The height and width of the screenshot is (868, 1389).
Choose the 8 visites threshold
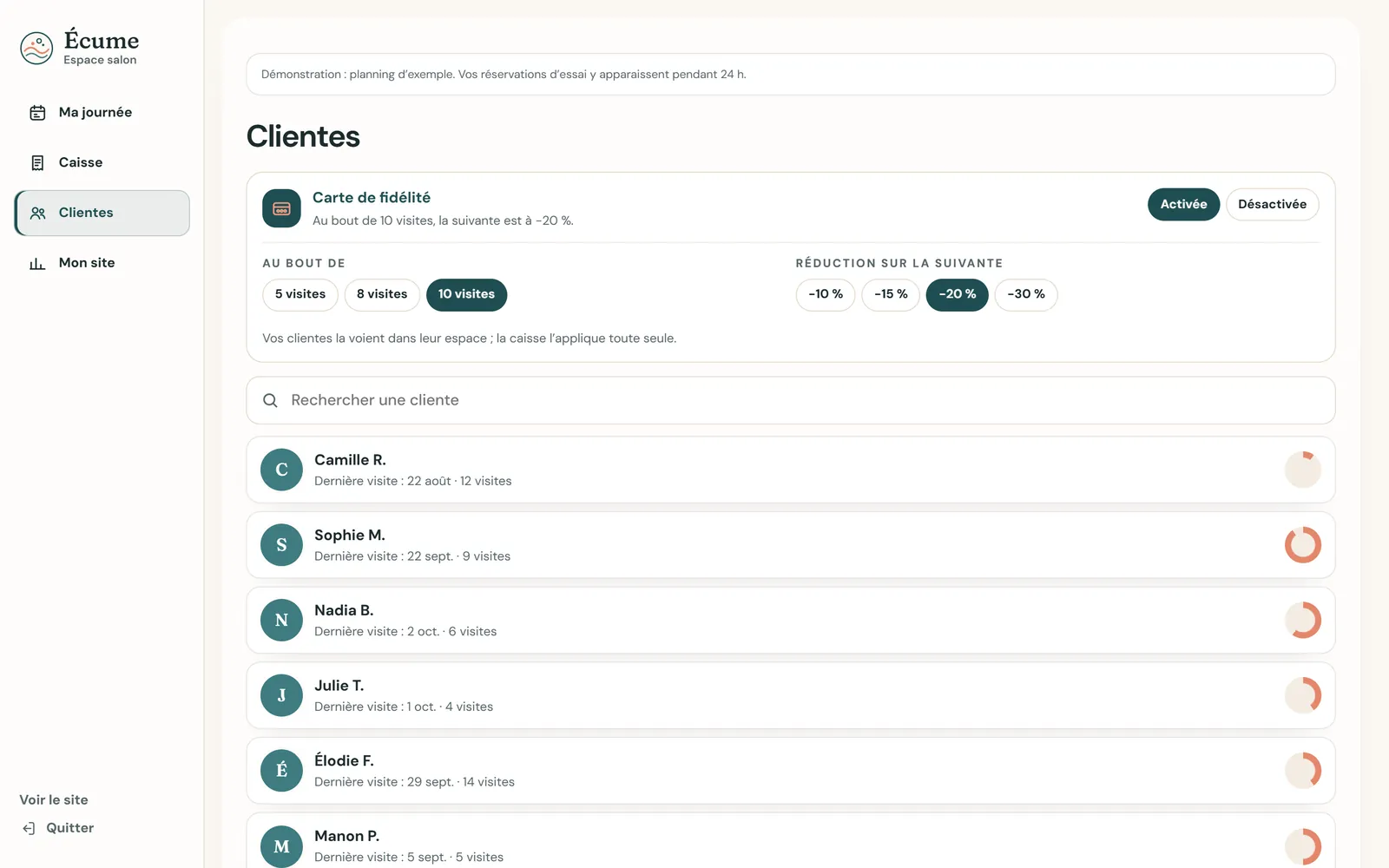pyautogui.click(x=382, y=295)
